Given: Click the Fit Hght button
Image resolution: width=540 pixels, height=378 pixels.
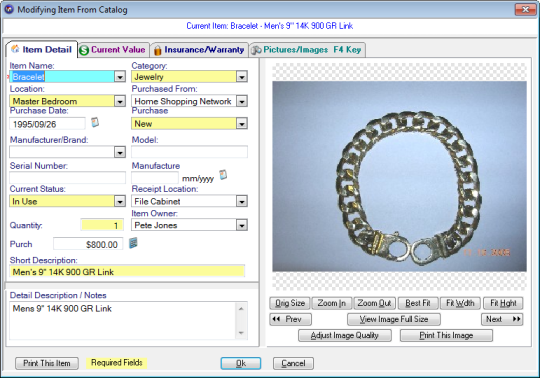Looking at the screenshot, I should [x=503, y=303].
